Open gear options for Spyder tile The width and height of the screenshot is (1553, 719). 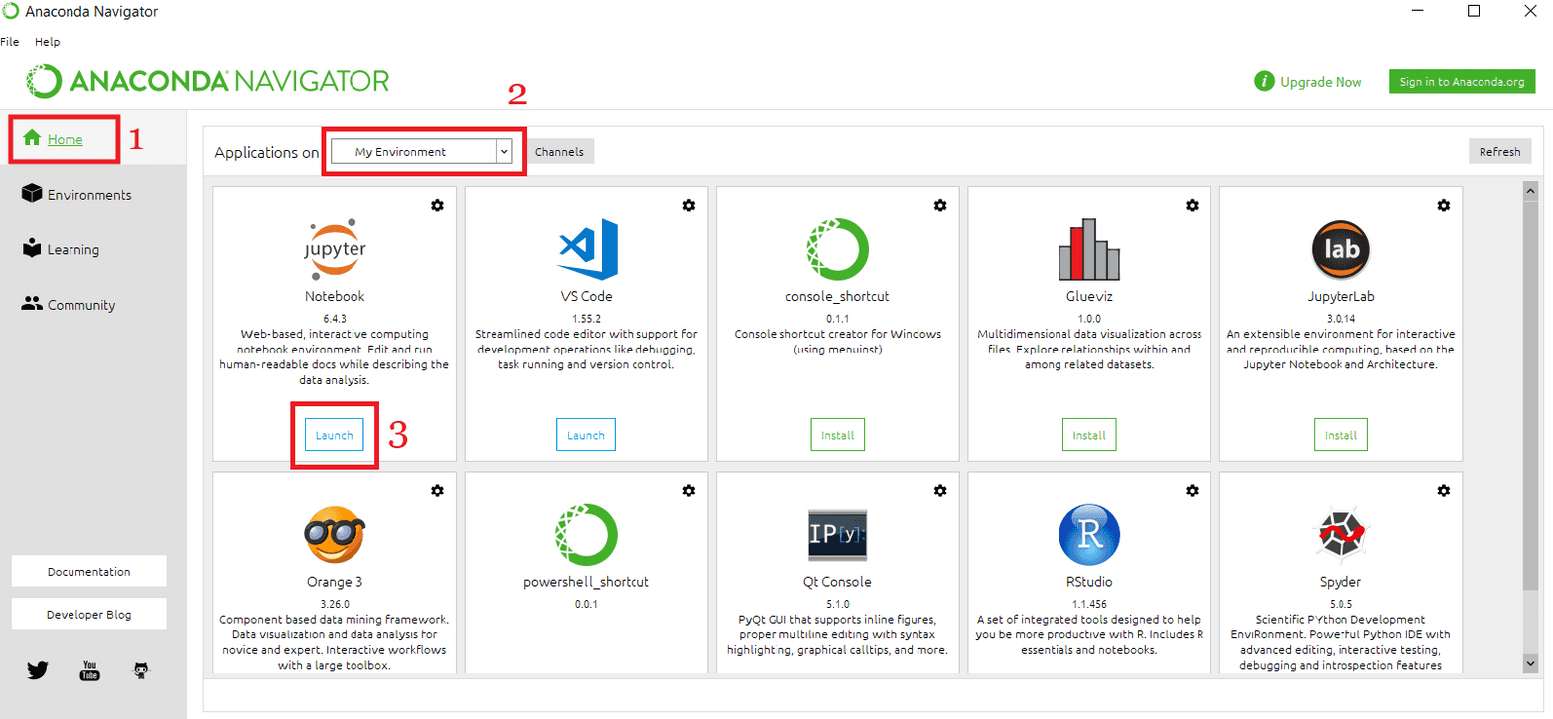[1443, 491]
